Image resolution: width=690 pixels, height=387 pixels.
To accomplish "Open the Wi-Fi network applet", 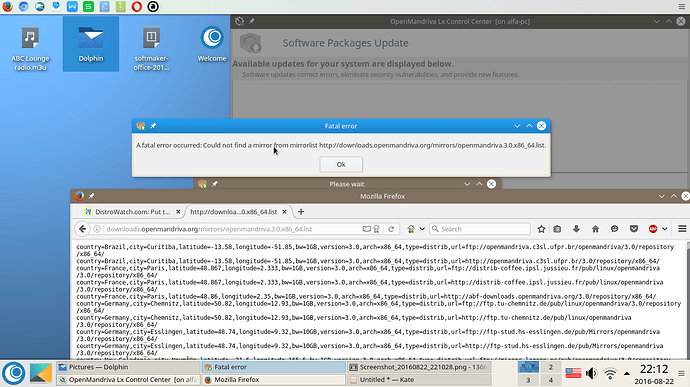I will [610, 374].
